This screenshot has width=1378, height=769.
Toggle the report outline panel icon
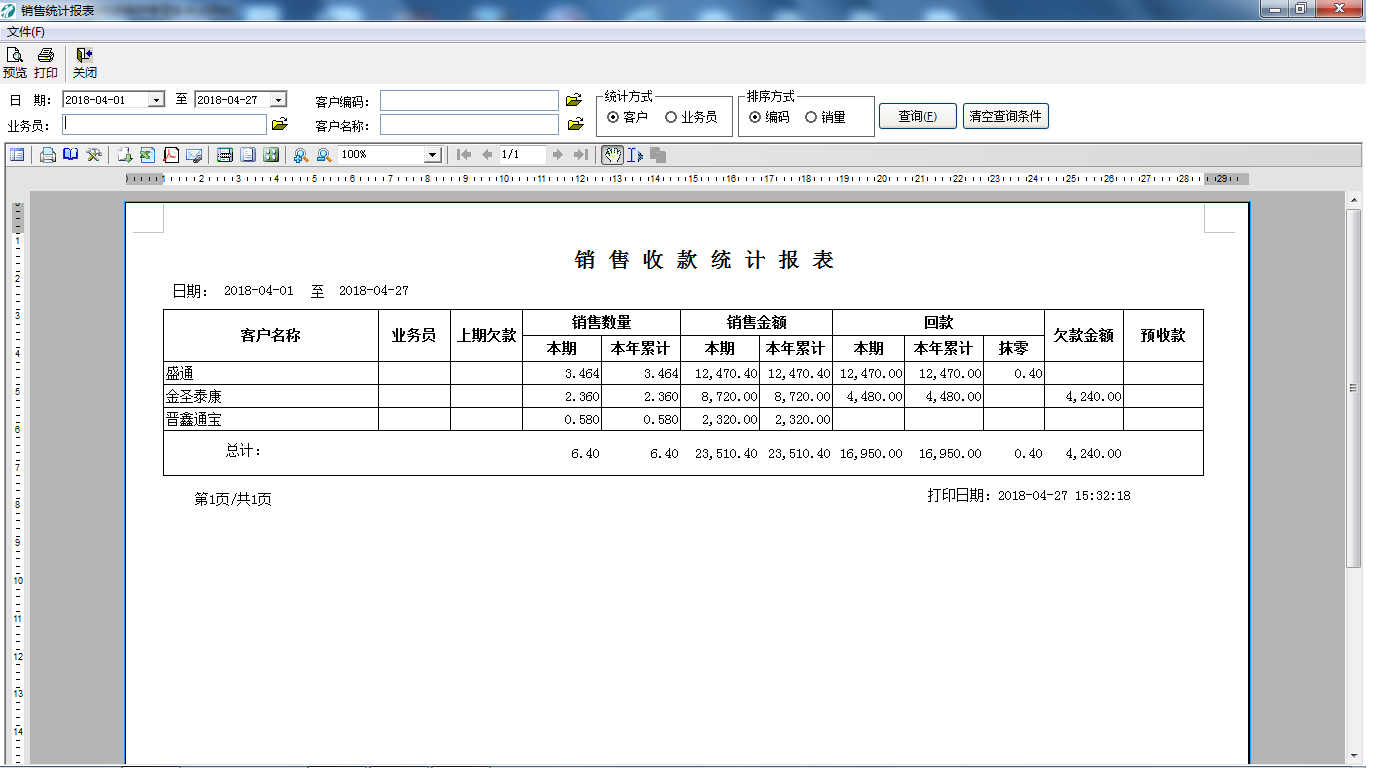tap(17, 155)
